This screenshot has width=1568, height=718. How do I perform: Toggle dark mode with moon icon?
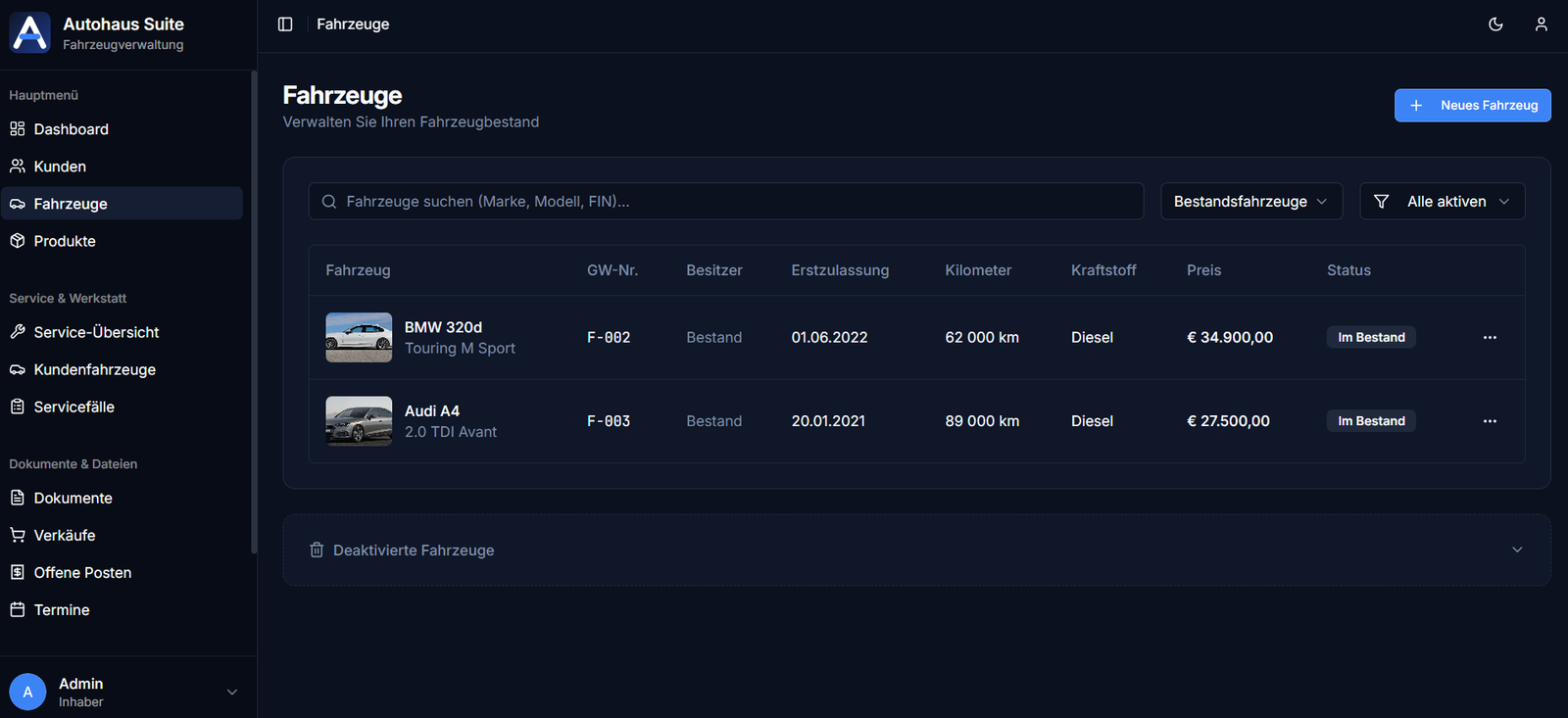pyautogui.click(x=1495, y=24)
